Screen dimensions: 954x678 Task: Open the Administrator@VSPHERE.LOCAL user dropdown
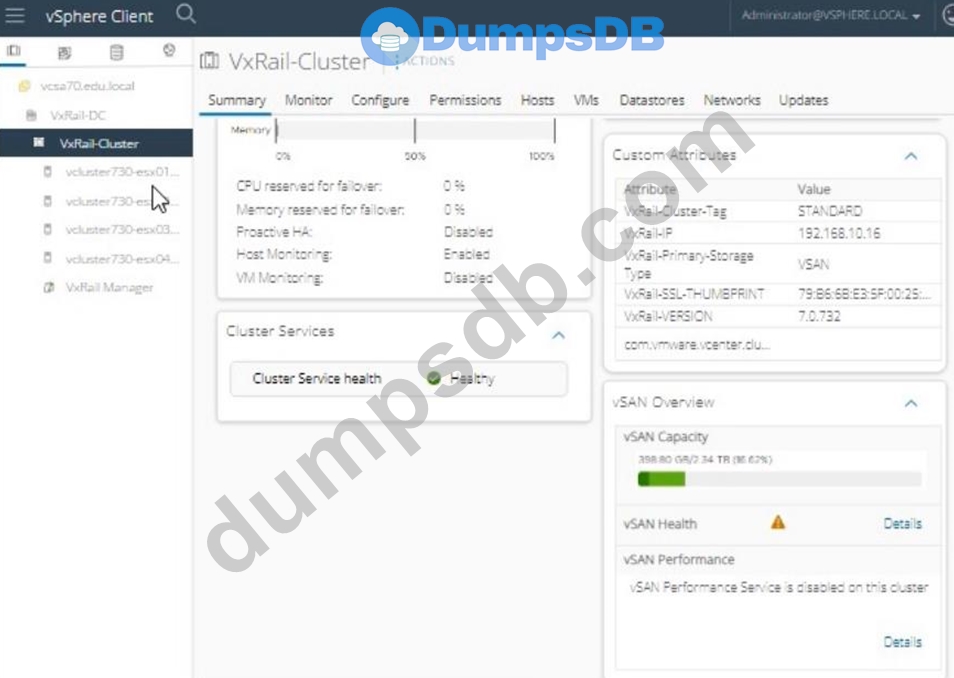[x=831, y=16]
